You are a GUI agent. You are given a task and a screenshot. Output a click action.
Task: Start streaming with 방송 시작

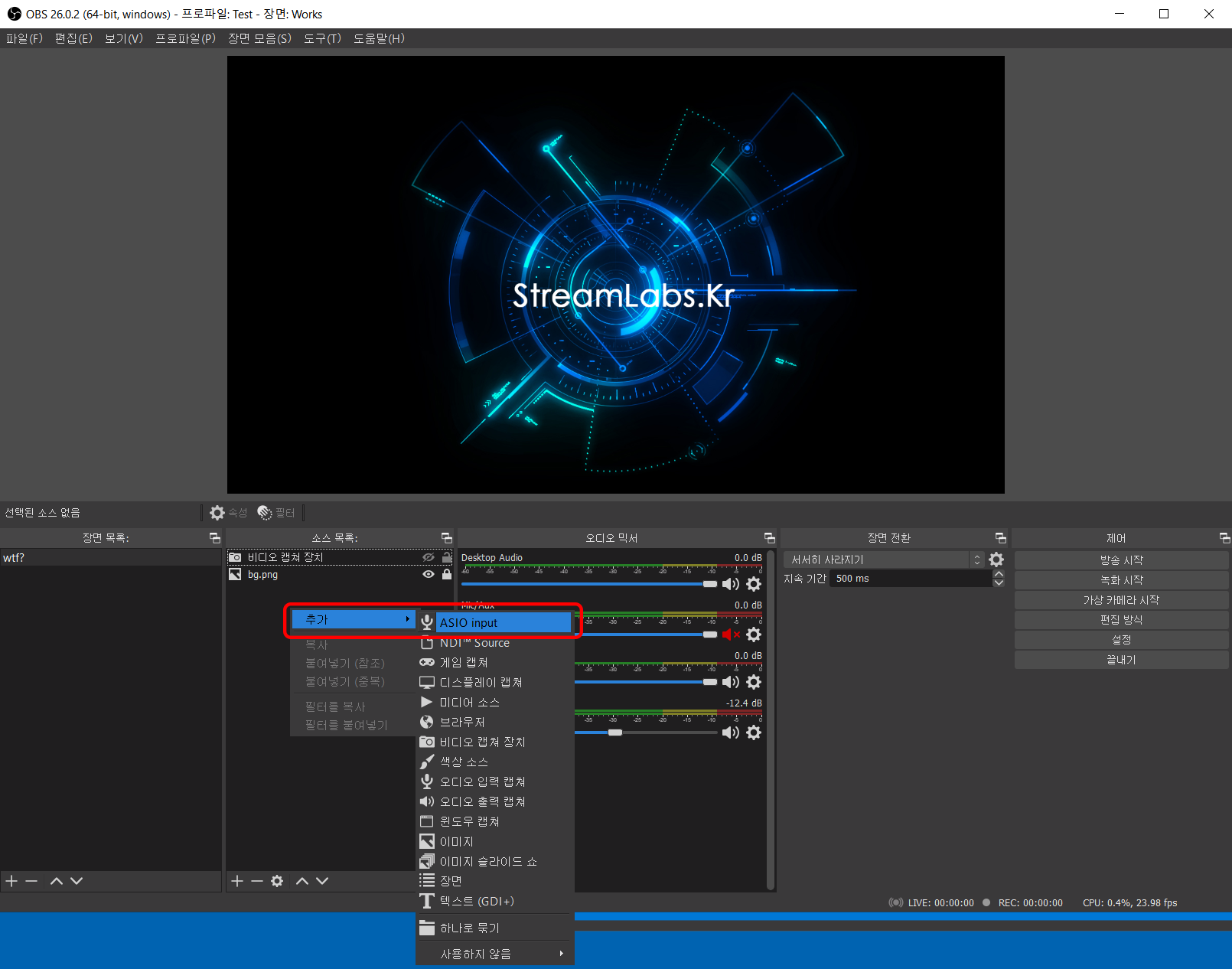(x=1121, y=560)
